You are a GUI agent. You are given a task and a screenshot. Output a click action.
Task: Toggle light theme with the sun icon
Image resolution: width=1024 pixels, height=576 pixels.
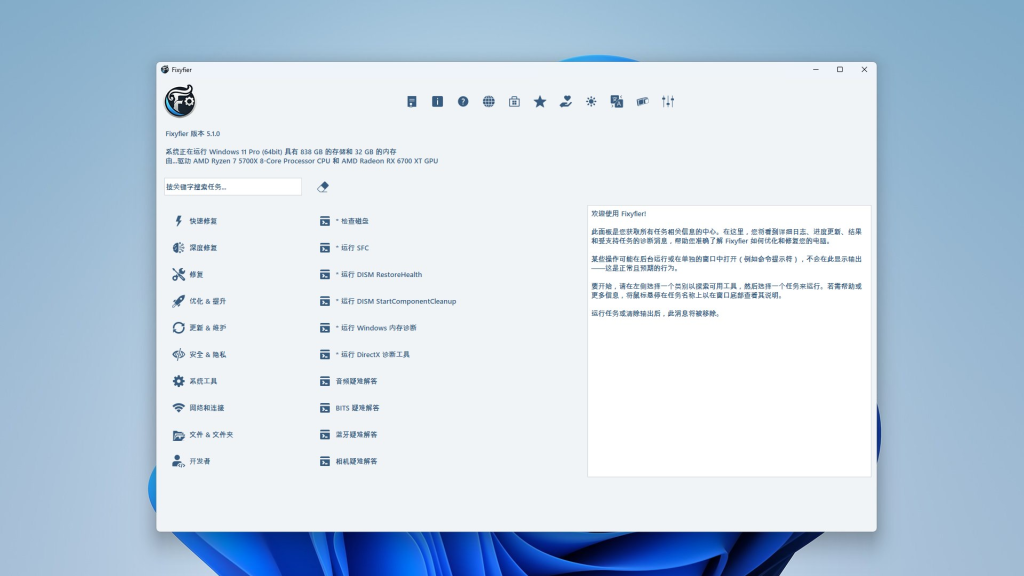click(x=592, y=101)
